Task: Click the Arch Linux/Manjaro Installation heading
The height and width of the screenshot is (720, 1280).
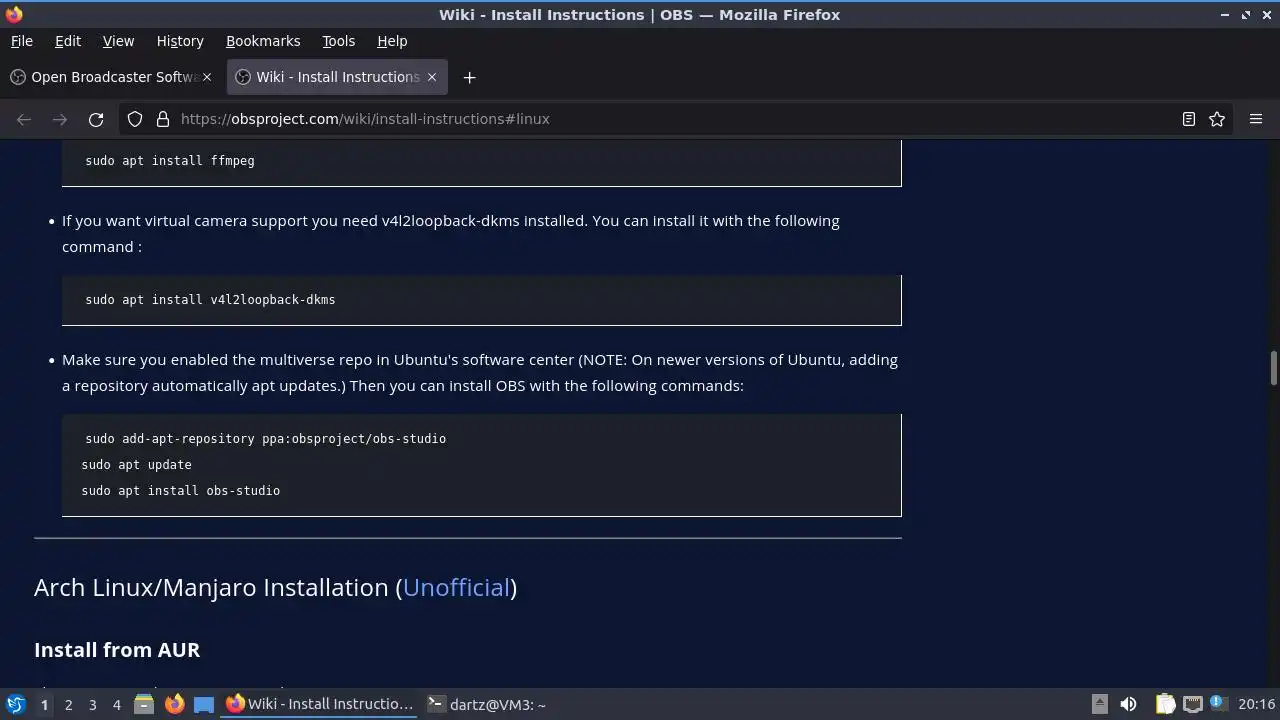Action: tap(275, 587)
